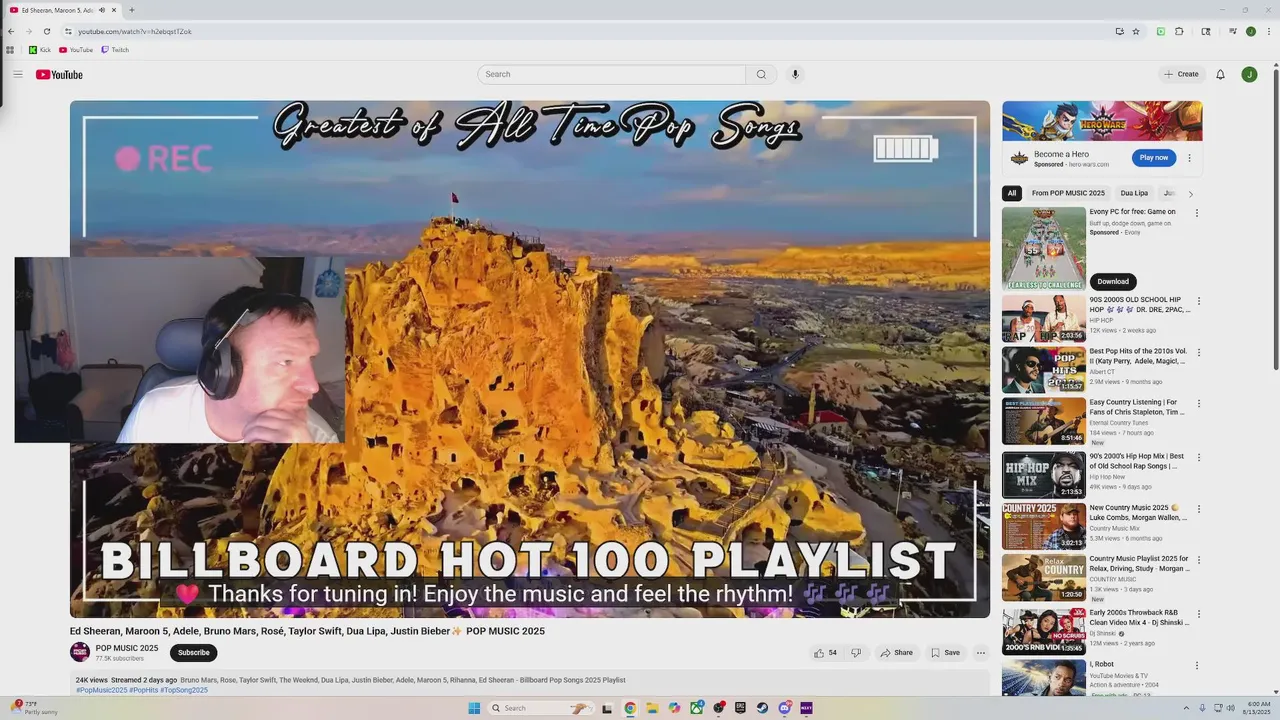Open Epic Games Launcher from the taskbar

740,708
